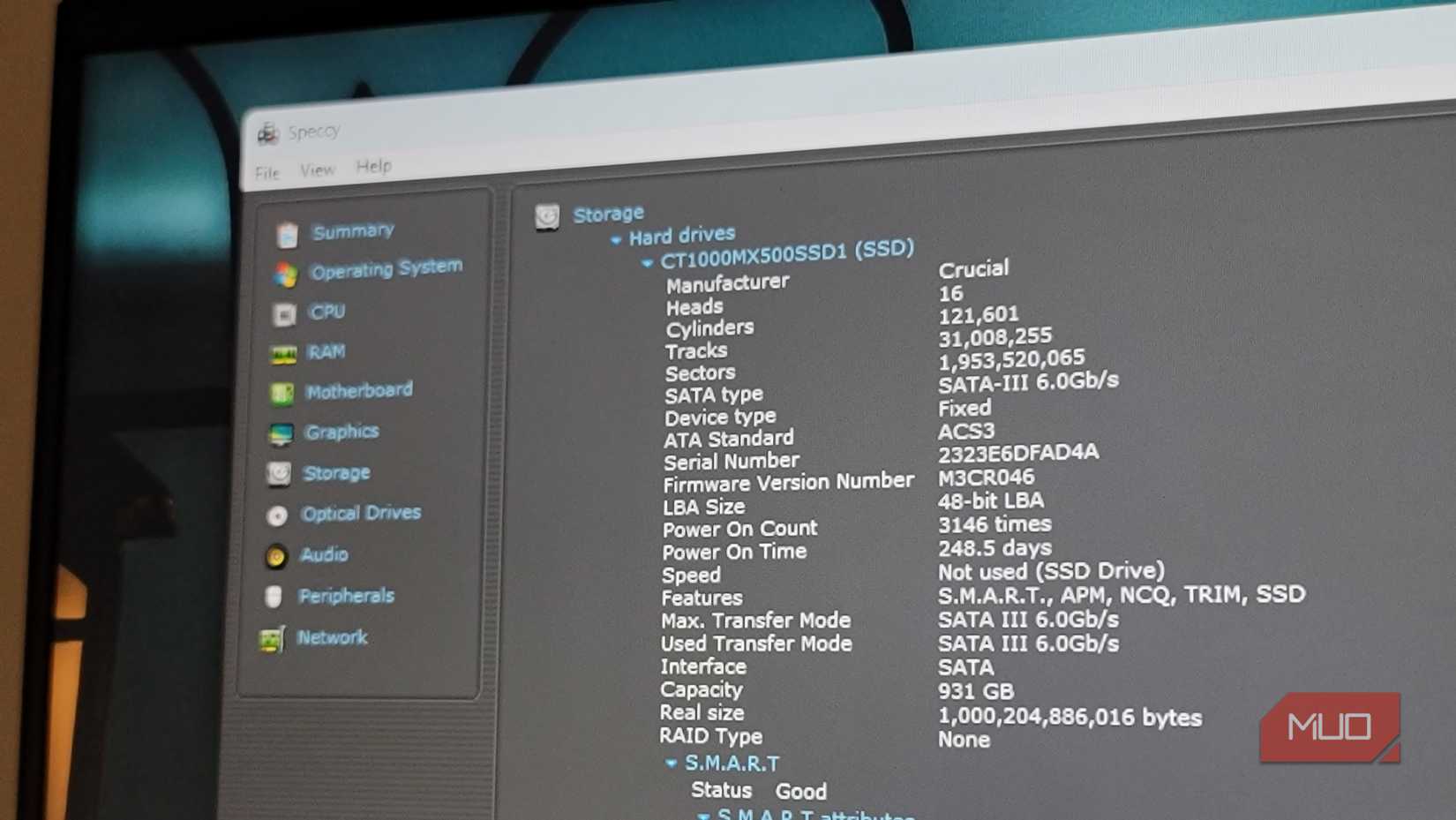
Task: Select the Storage item in sidebar
Action: coord(336,473)
